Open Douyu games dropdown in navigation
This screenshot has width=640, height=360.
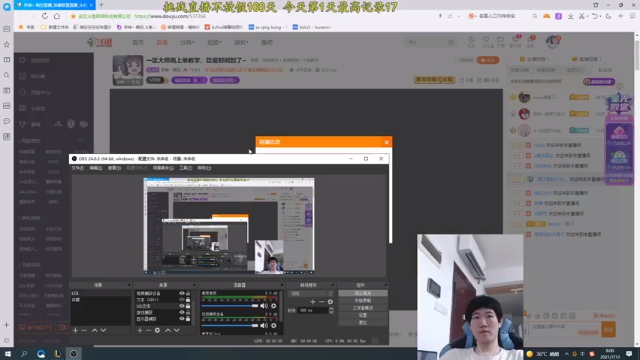(241, 42)
